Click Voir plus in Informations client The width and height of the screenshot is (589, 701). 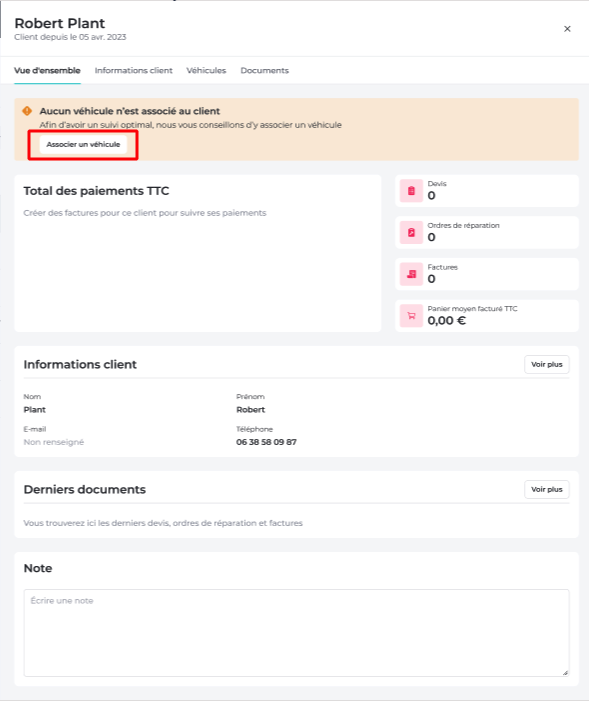547,364
